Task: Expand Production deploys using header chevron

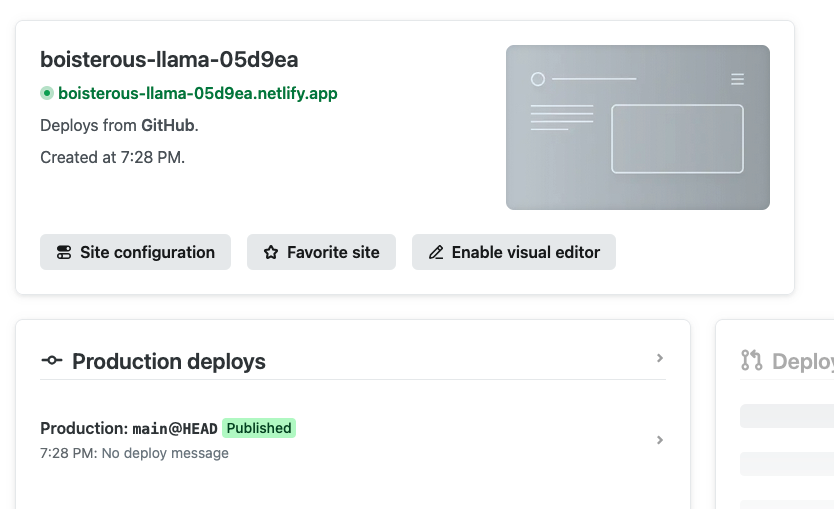Action: point(660,358)
